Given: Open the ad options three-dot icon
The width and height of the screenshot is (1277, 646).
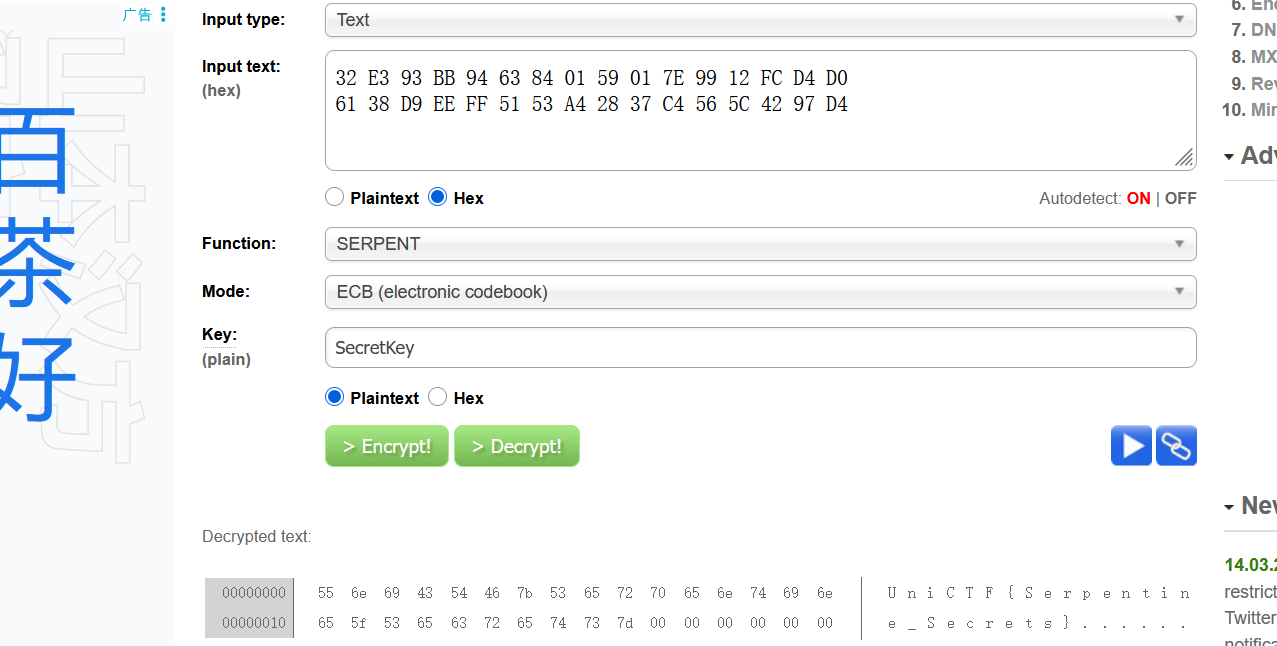Looking at the screenshot, I should (x=163, y=15).
